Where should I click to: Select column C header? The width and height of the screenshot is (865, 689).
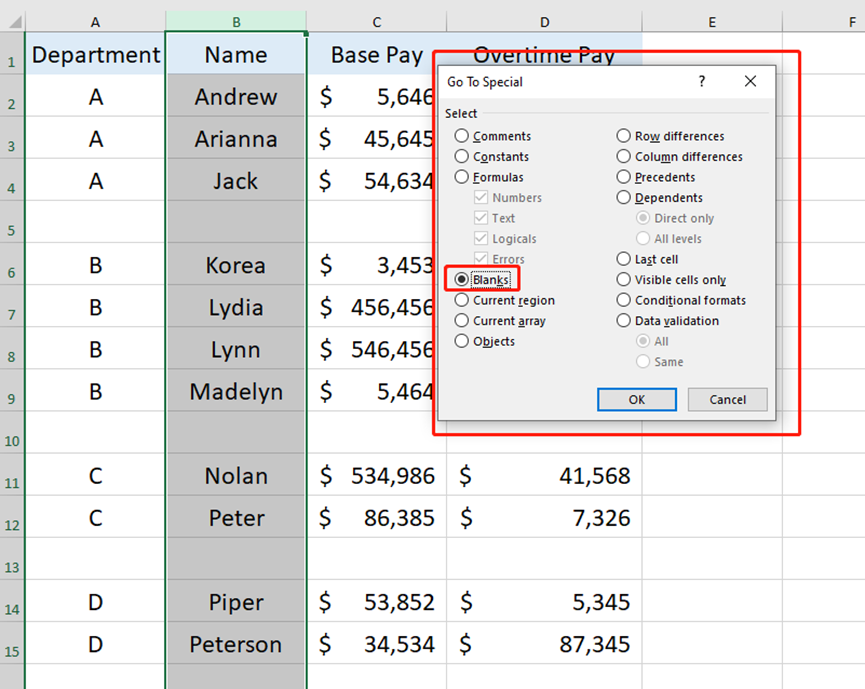pyautogui.click(x=377, y=22)
